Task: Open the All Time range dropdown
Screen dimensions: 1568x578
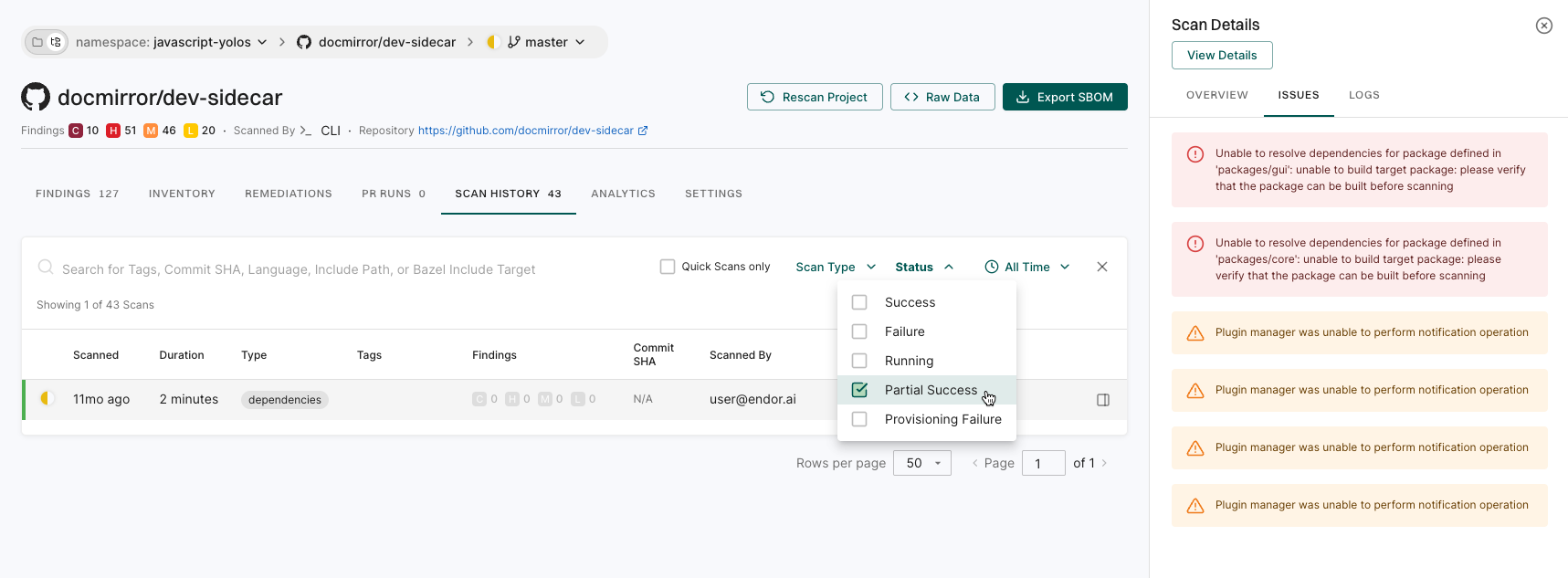Action: coord(1027,267)
